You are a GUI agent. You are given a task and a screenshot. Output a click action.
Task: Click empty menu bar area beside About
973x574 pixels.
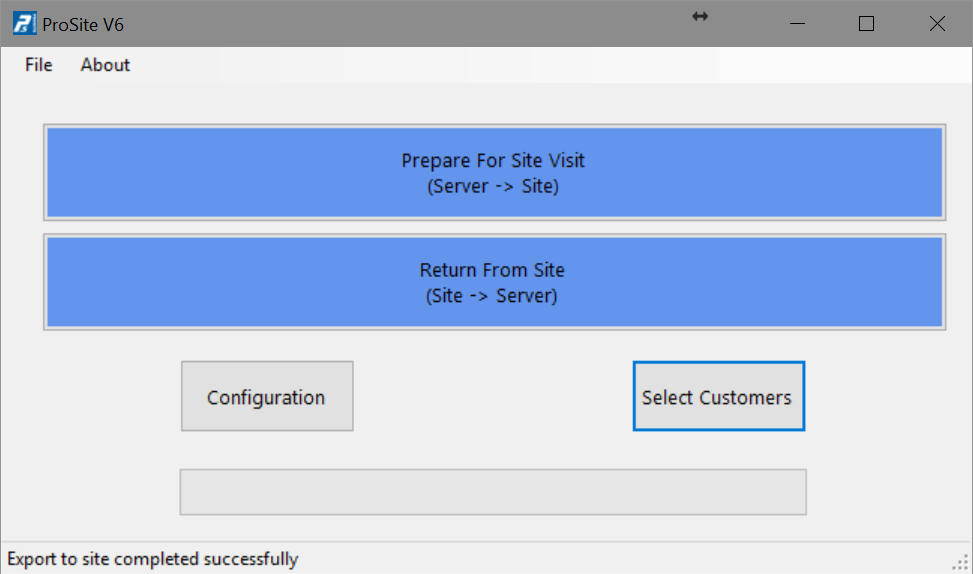point(546,65)
